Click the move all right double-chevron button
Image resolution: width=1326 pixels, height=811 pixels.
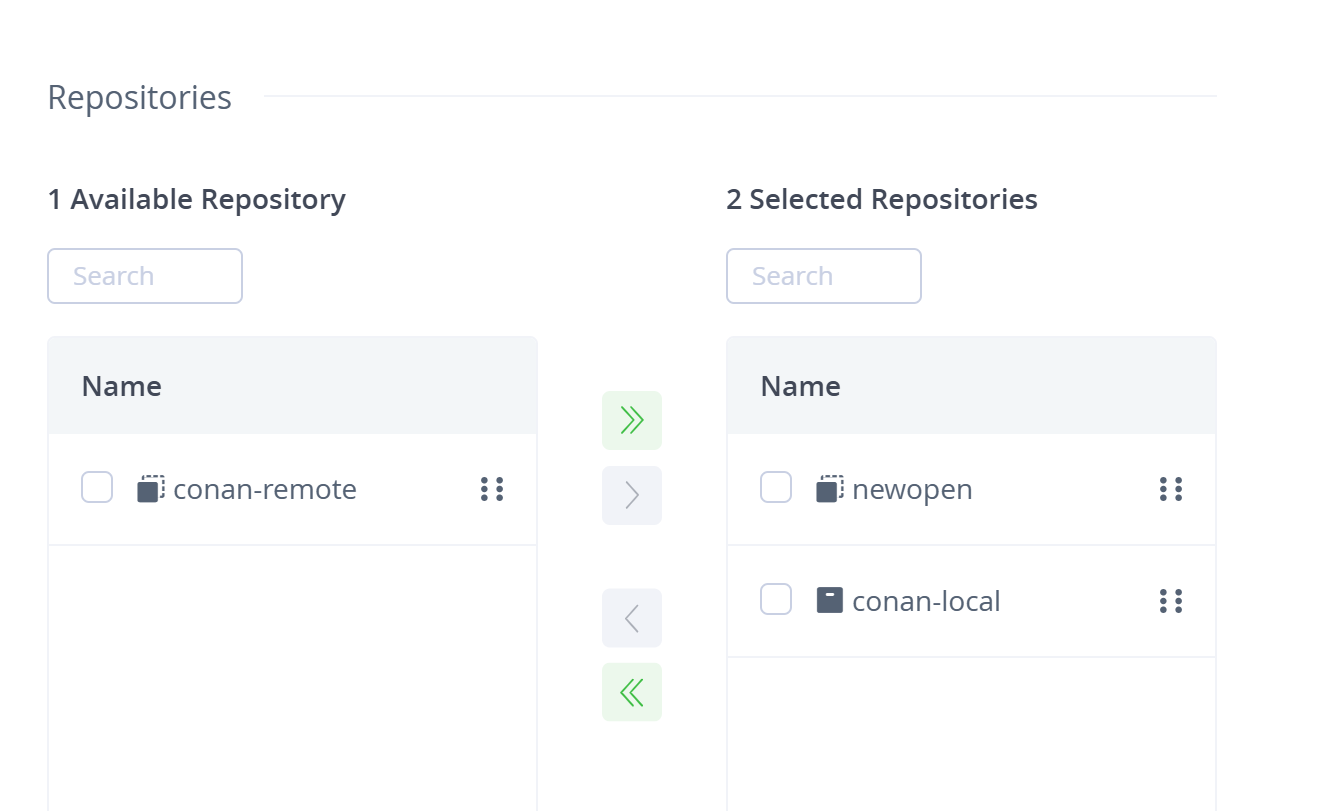point(631,420)
